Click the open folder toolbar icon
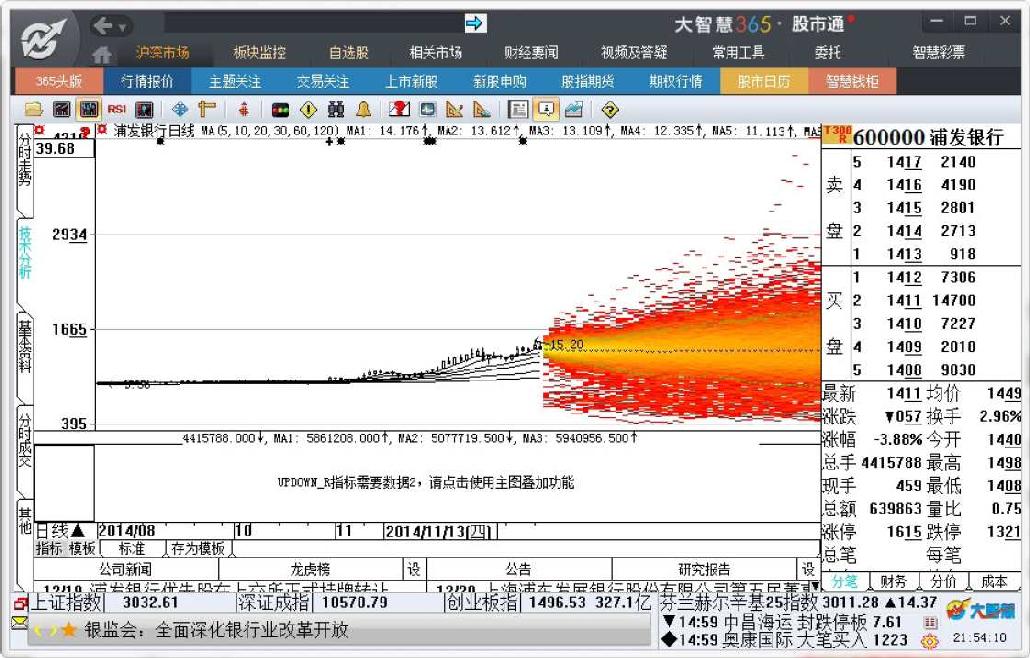This screenshot has height=658, width=1030. [x=34, y=109]
